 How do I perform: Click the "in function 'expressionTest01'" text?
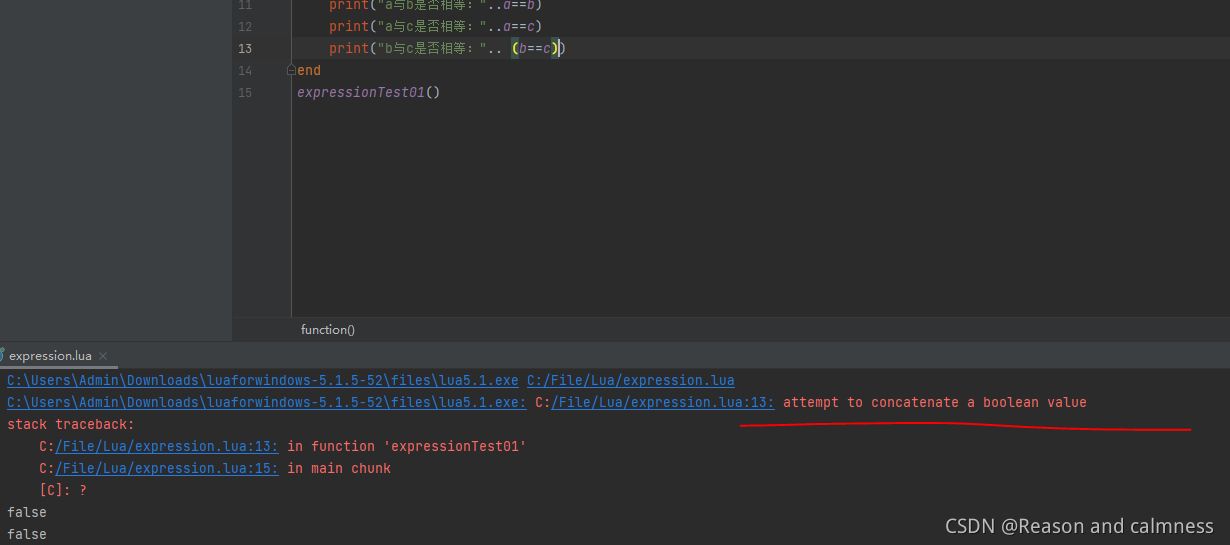point(407,446)
